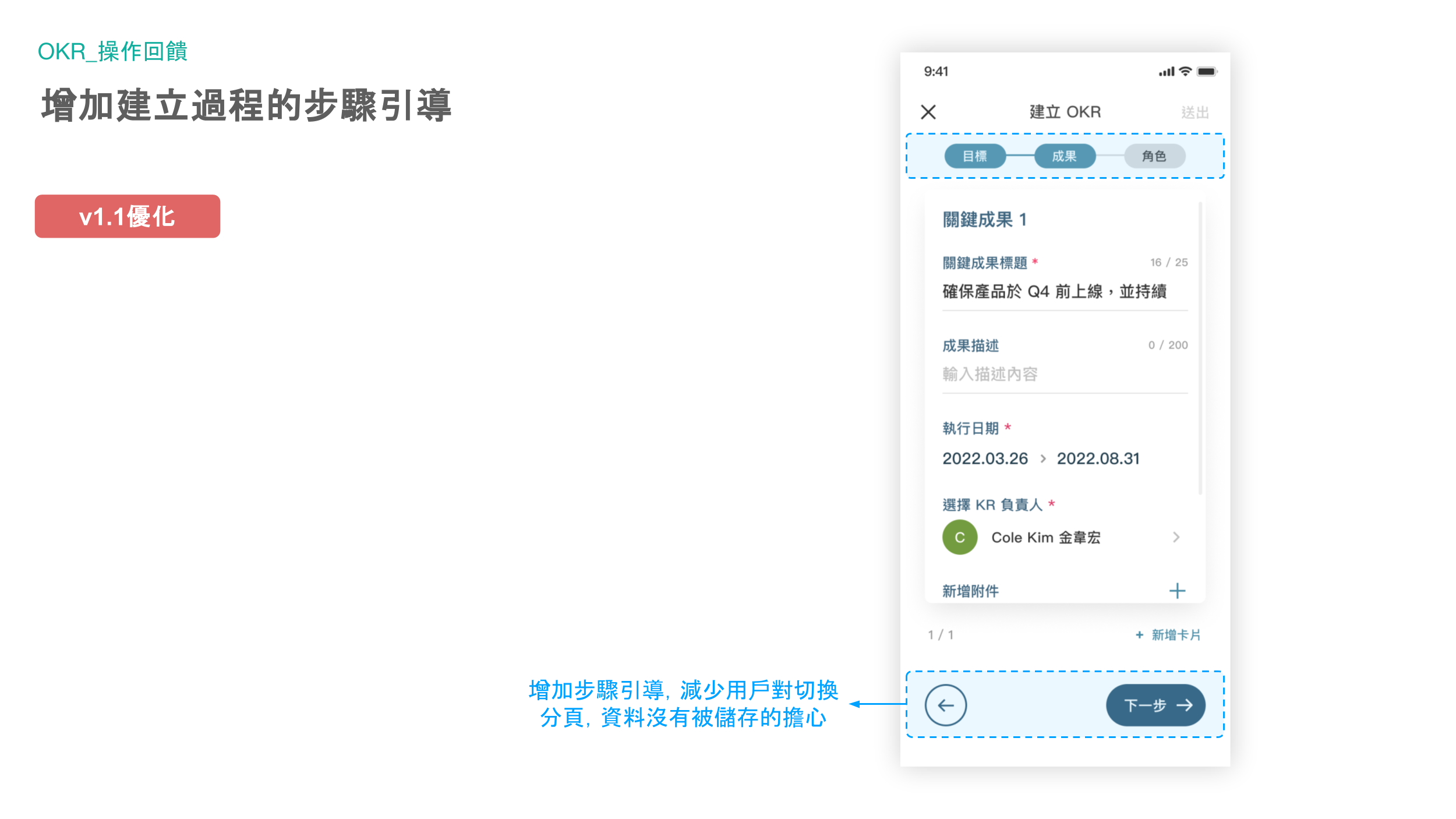Click the 0 / 200 character counter
The width and height of the screenshot is (1456, 819).
coord(1168,345)
